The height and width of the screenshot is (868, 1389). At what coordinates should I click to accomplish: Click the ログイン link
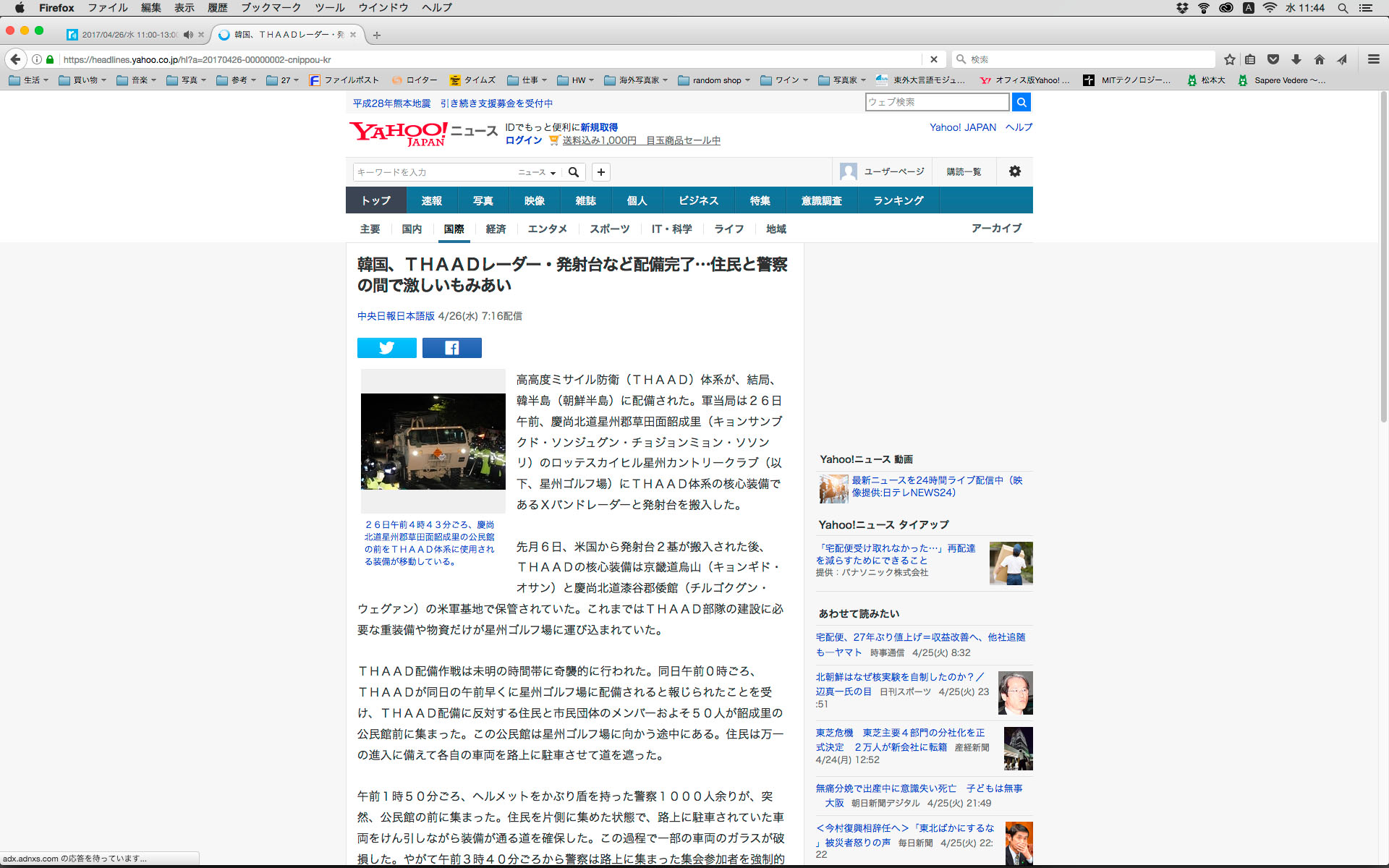coord(523,140)
